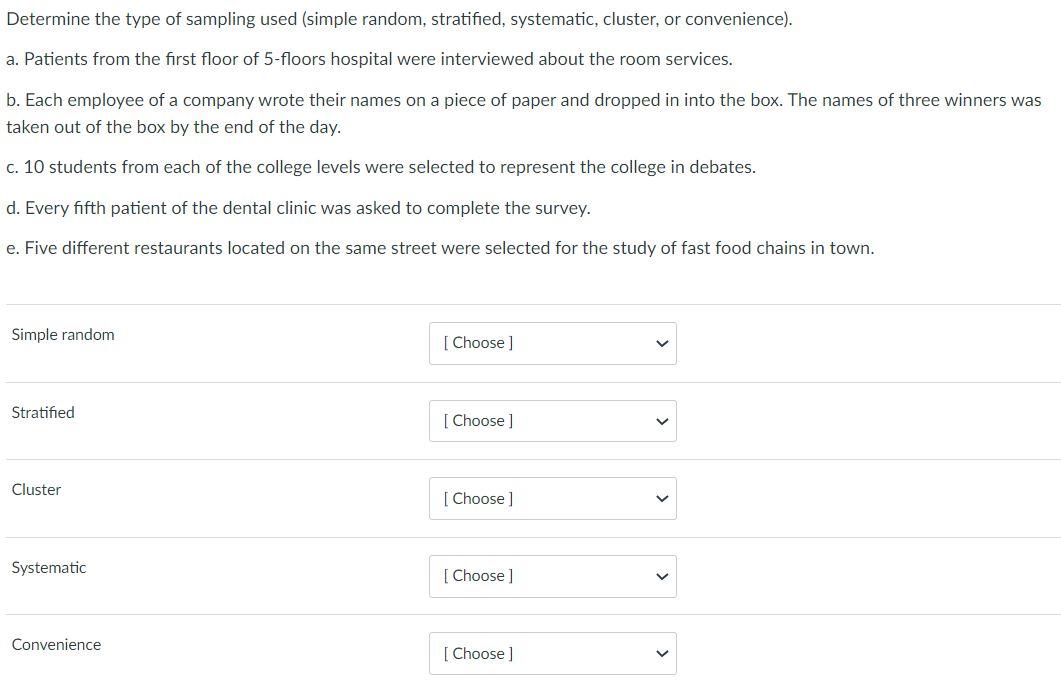Image resolution: width=1061 pixels, height=690 pixels.
Task: Click the chevron on the Simple random dropdown
Action: coord(660,343)
